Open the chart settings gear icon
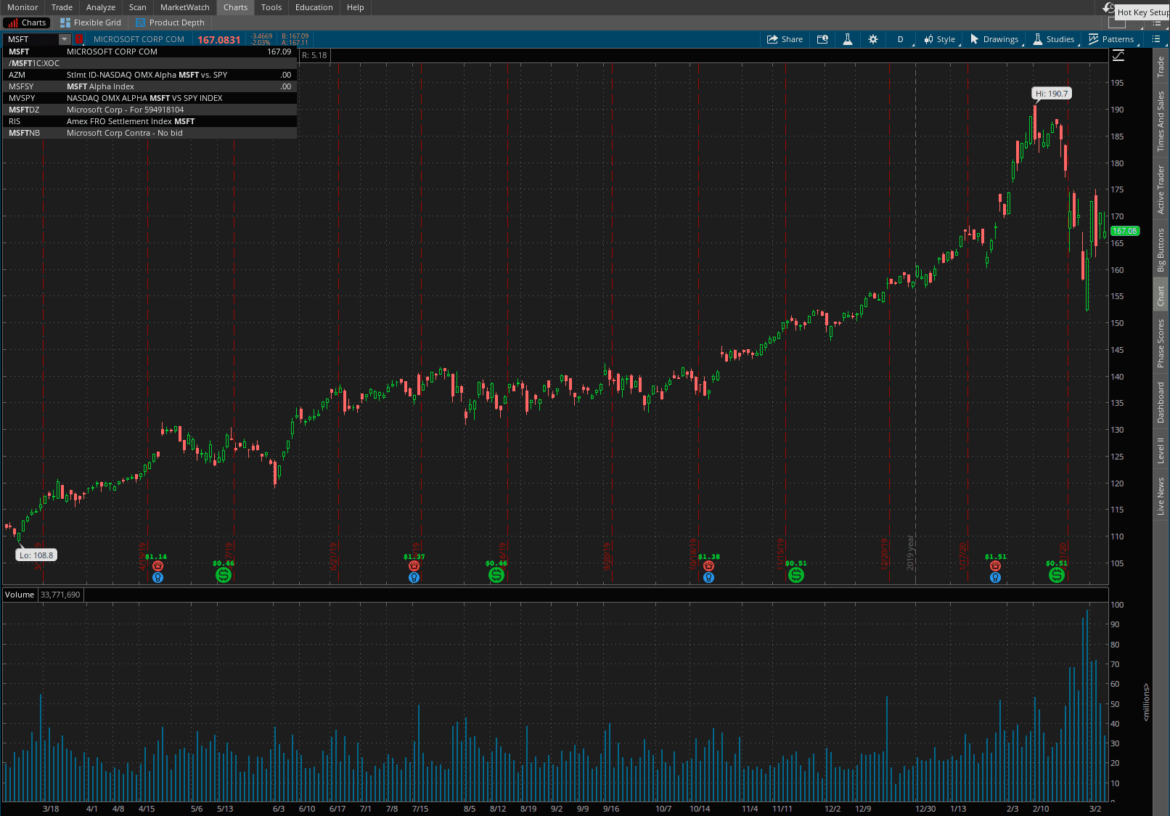Image resolution: width=1170 pixels, height=816 pixels. tap(873, 39)
